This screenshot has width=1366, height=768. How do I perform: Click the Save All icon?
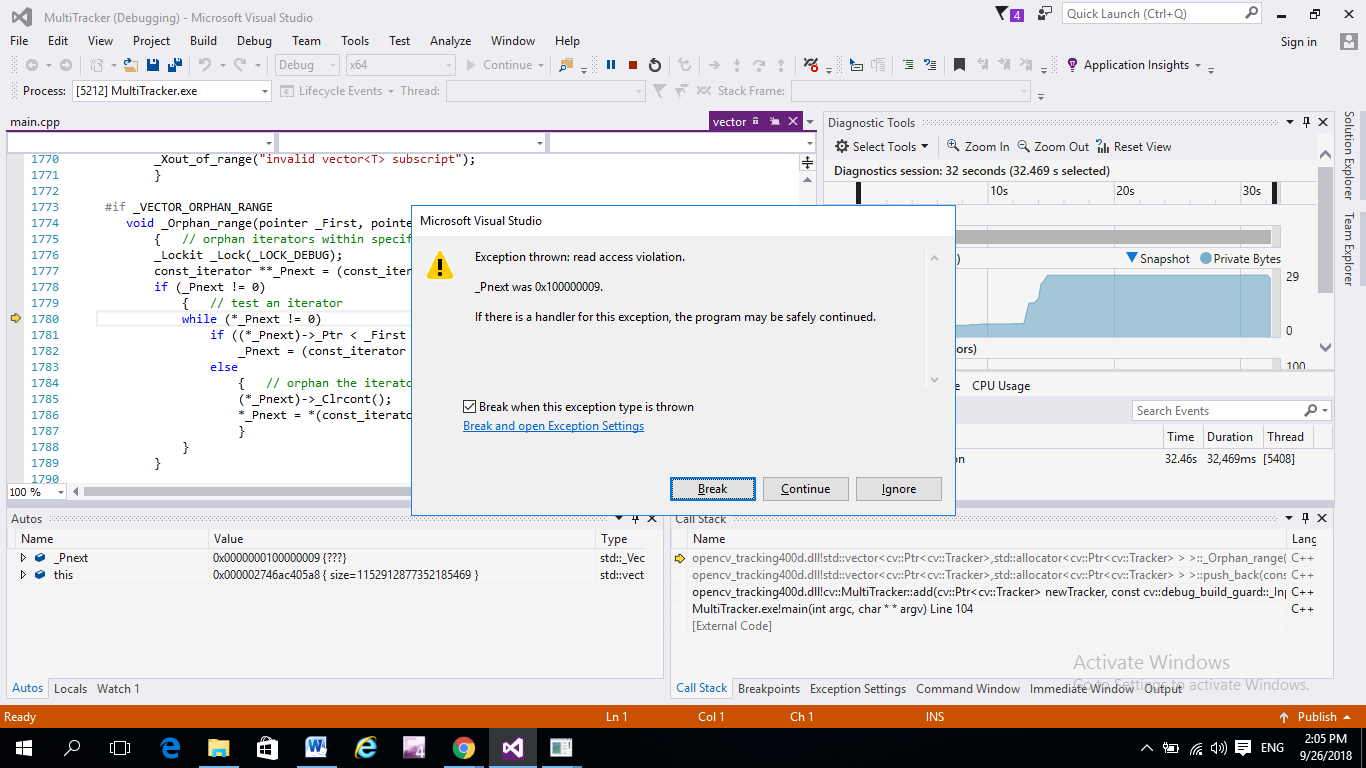pos(175,65)
